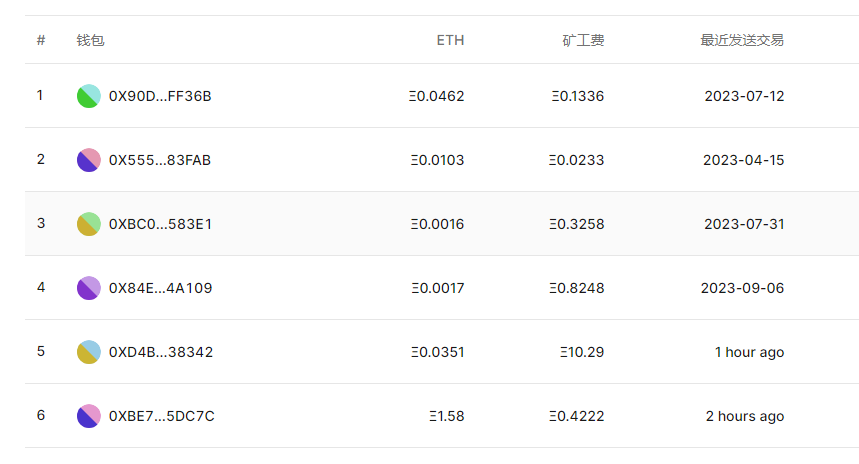The image size is (859, 464).
Task: Click the pink-blue avatar of wallet 0XBE7...5DC7C
Action: pos(89,416)
